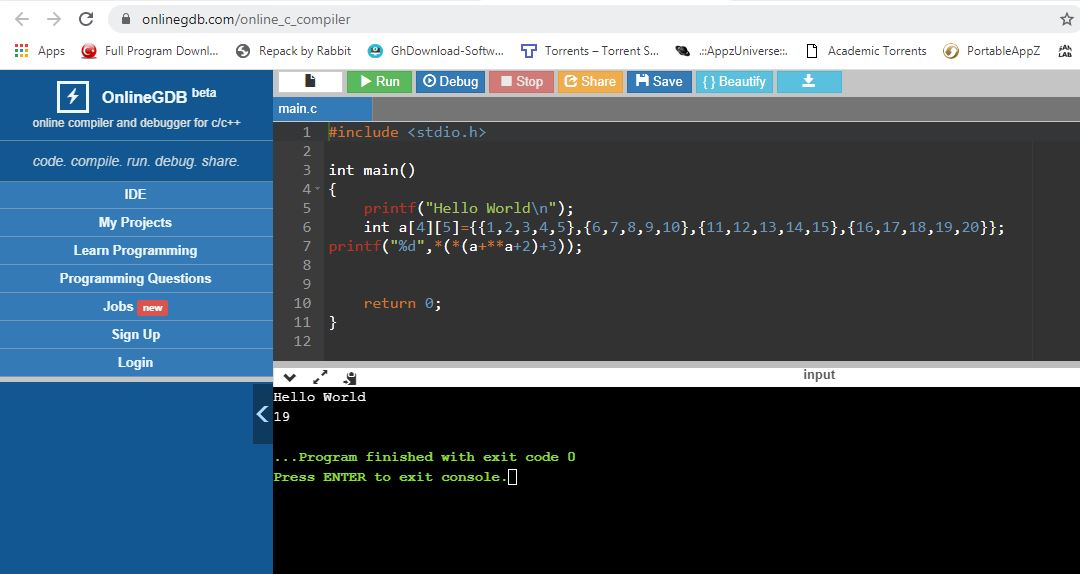Run the program
1080x574 pixels.
pos(380,81)
